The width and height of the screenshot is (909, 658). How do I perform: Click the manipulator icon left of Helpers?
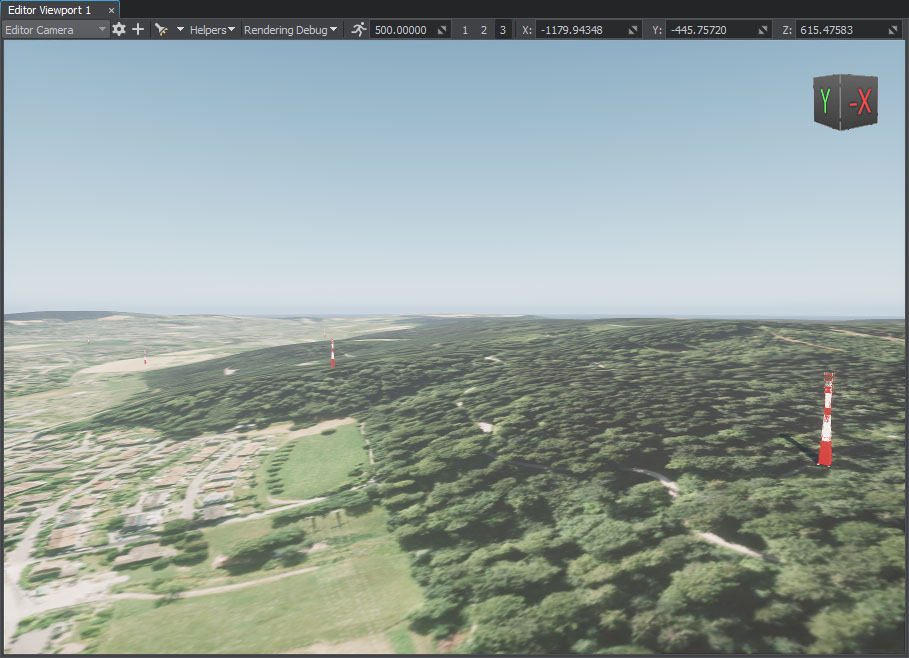[x=161, y=30]
